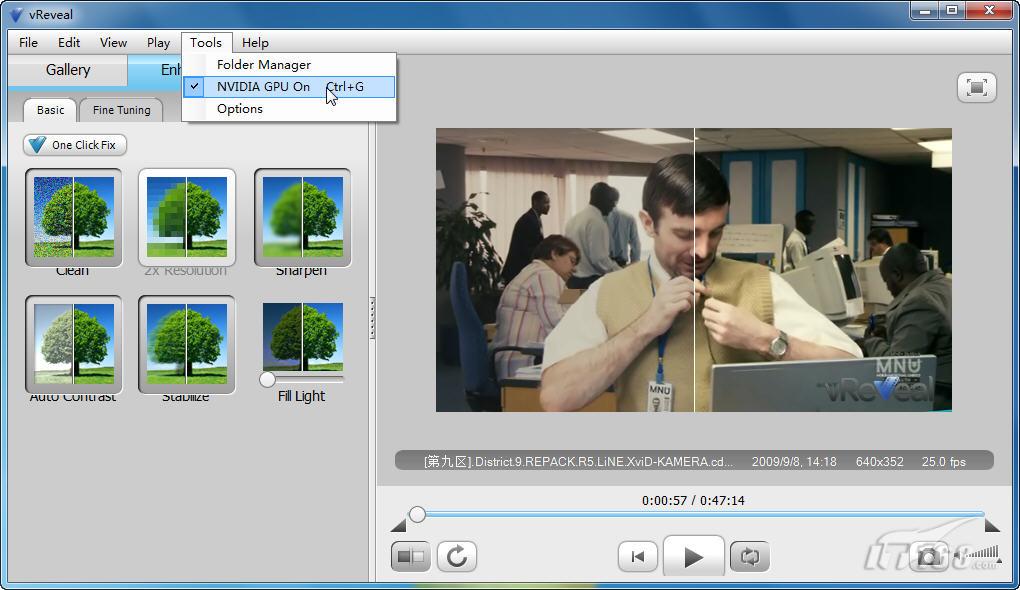This screenshot has width=1020, height=590.
Task: Click the Fill Light tree thumbnail
Action: (302, 336)
